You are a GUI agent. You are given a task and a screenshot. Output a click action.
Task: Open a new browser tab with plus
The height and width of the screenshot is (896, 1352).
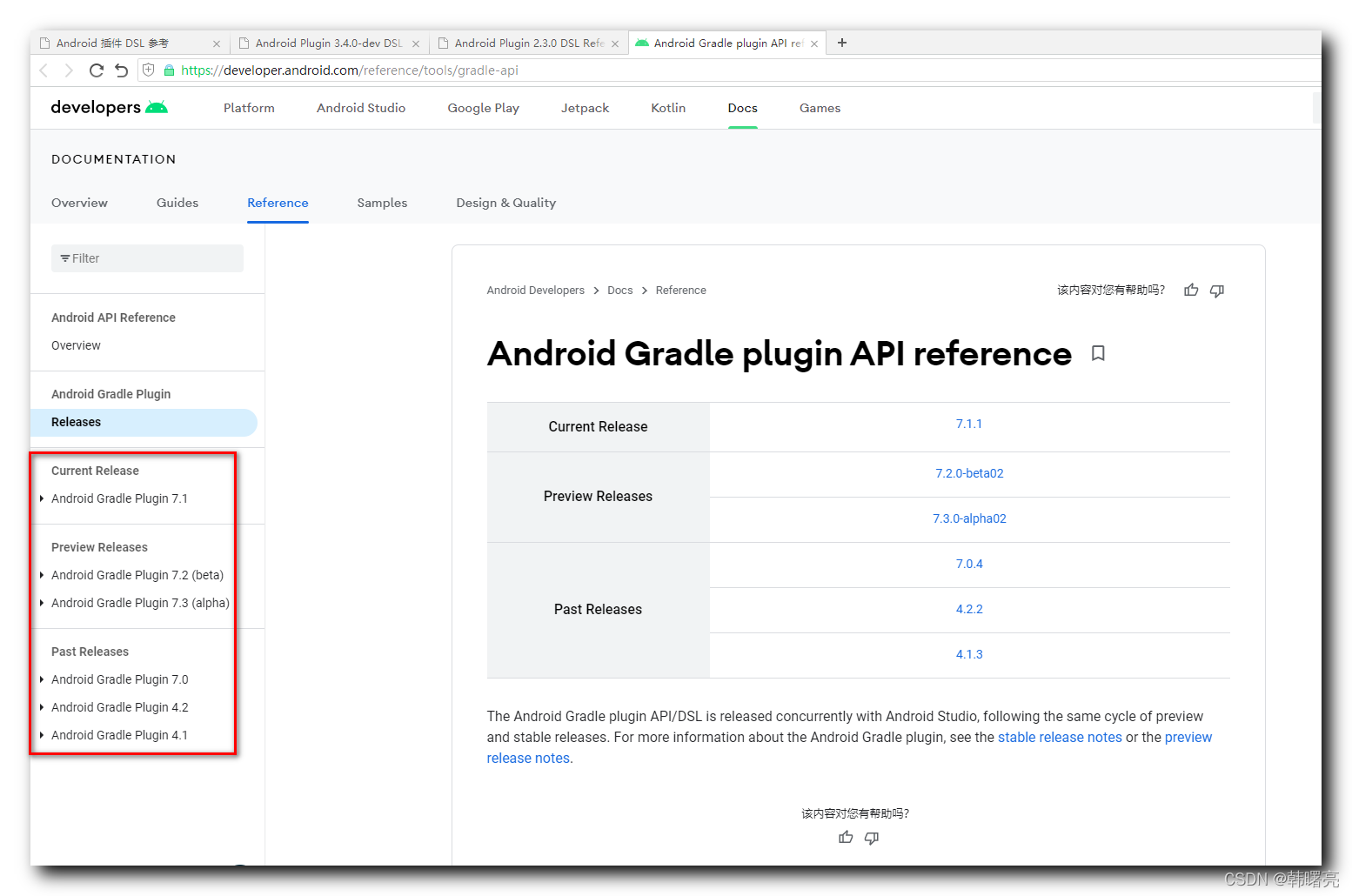point(842,43)
